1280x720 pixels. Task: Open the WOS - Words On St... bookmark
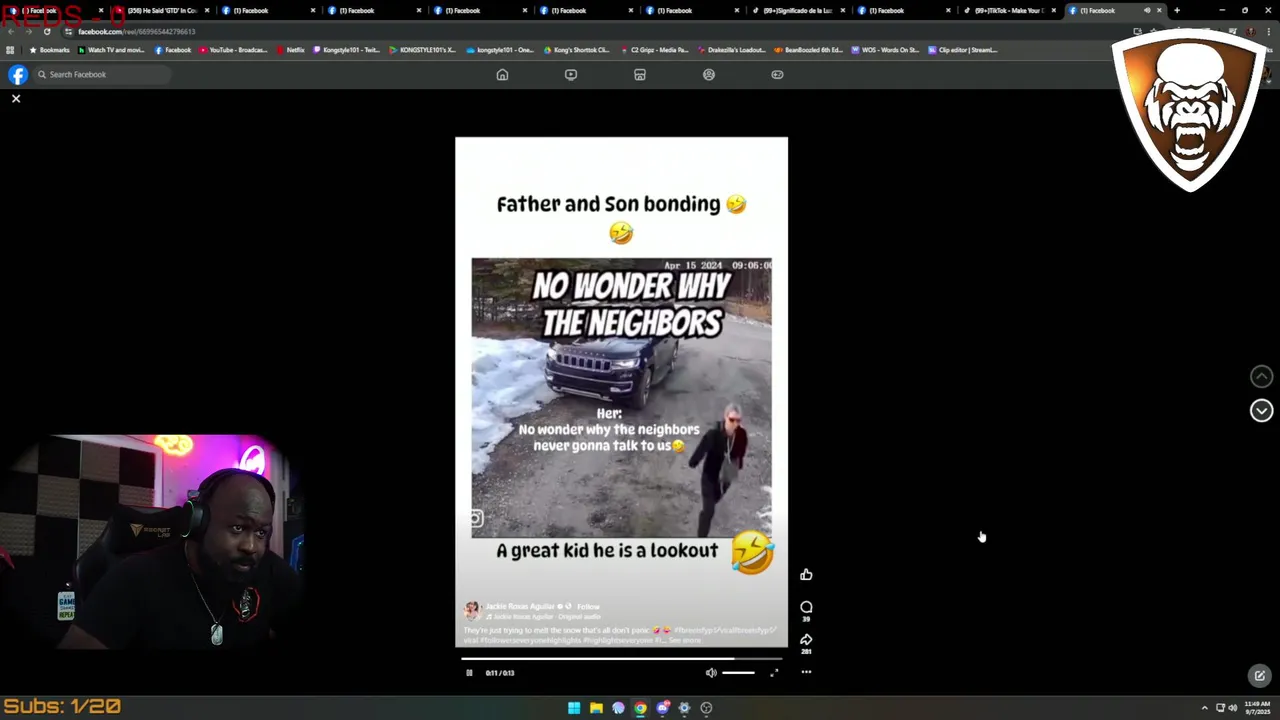pyautogui.click(x=885, y=50)
